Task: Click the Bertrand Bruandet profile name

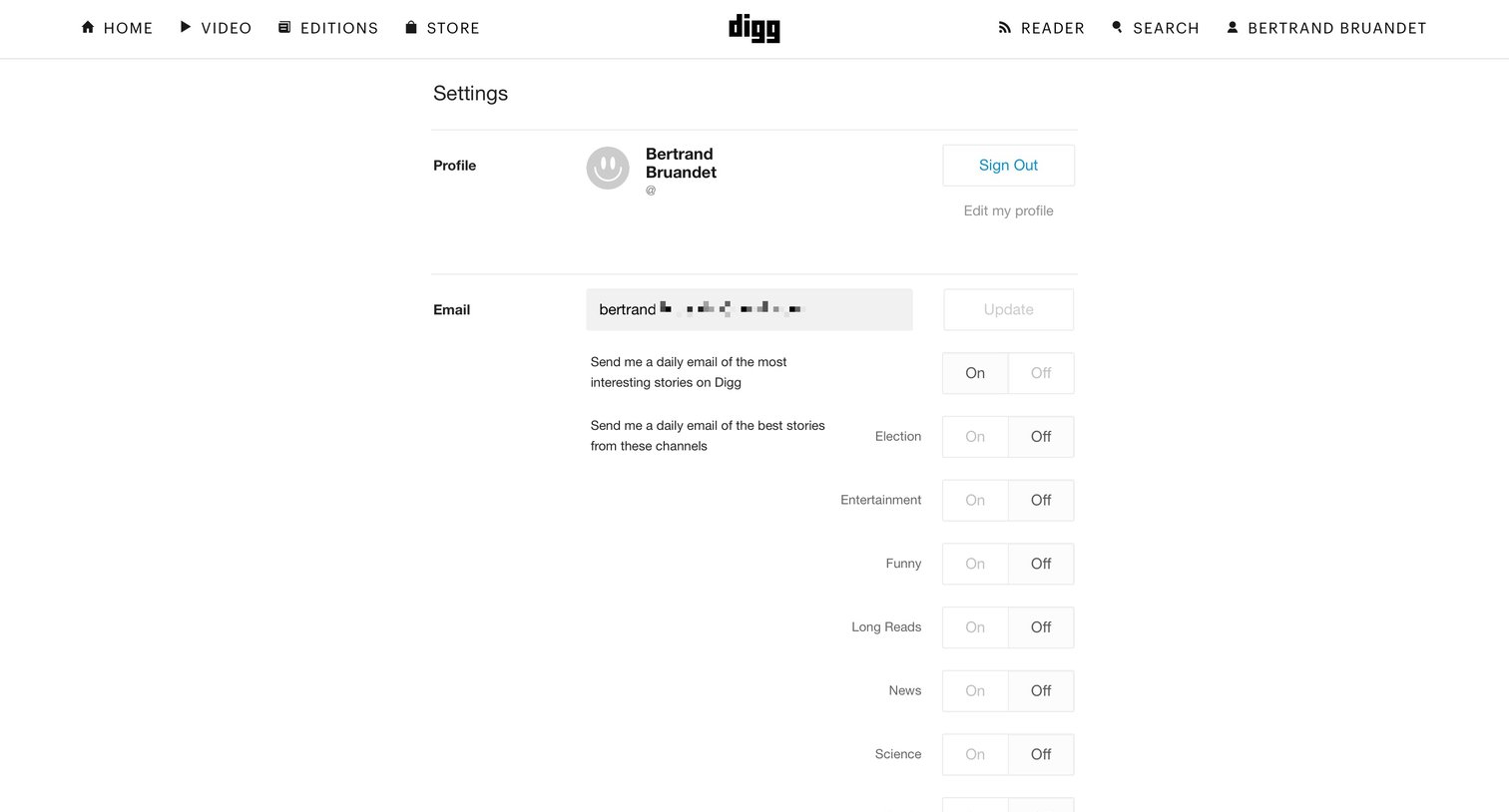Action: pyautogui.click(x=681, y=163)
